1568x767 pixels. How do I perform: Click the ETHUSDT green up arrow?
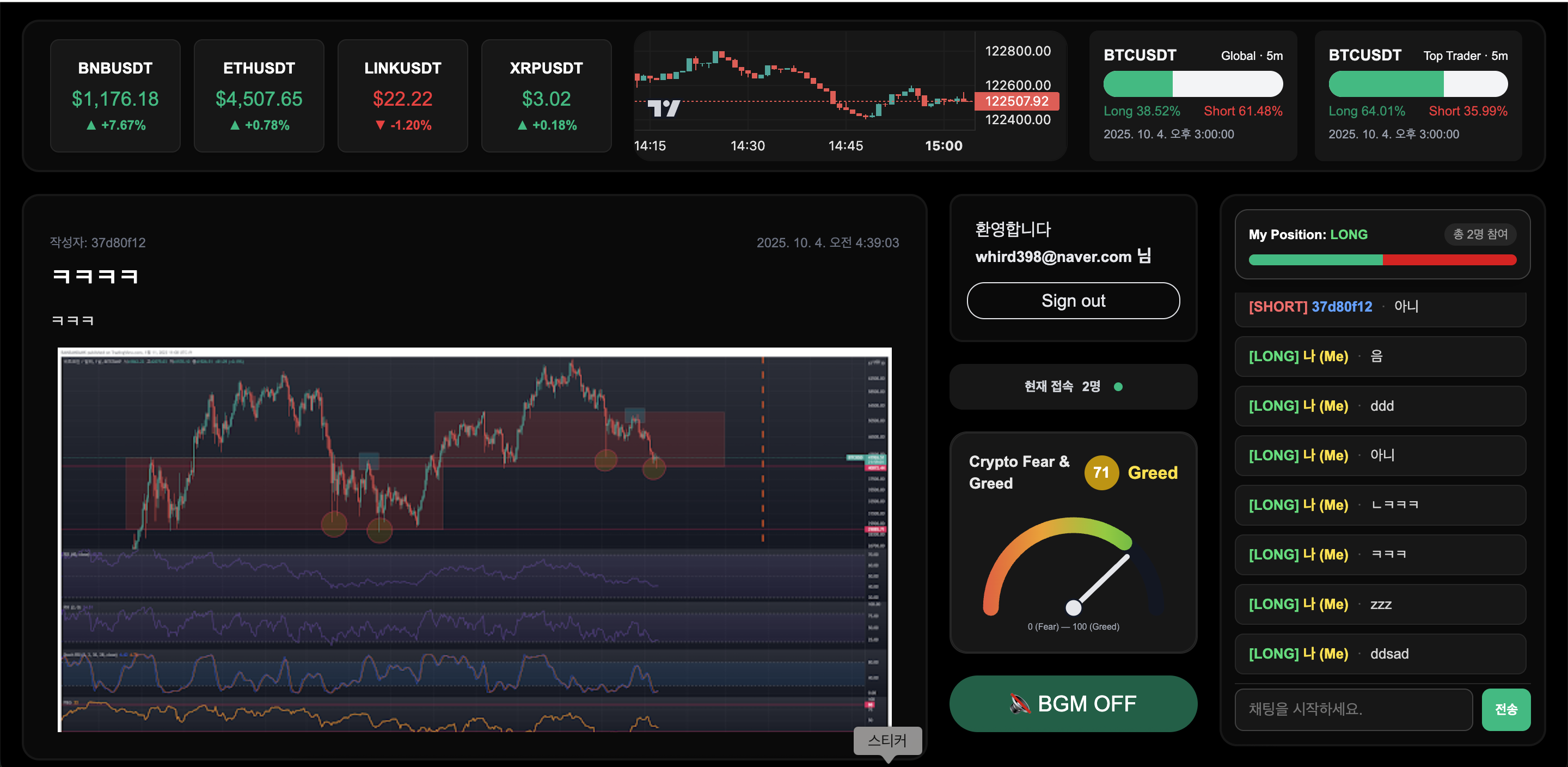[x=235, y=125]
